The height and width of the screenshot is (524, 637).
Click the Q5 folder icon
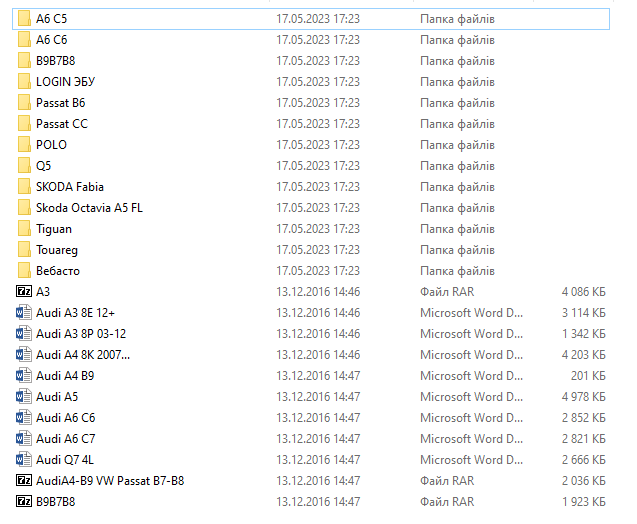(x=24, y=166)
